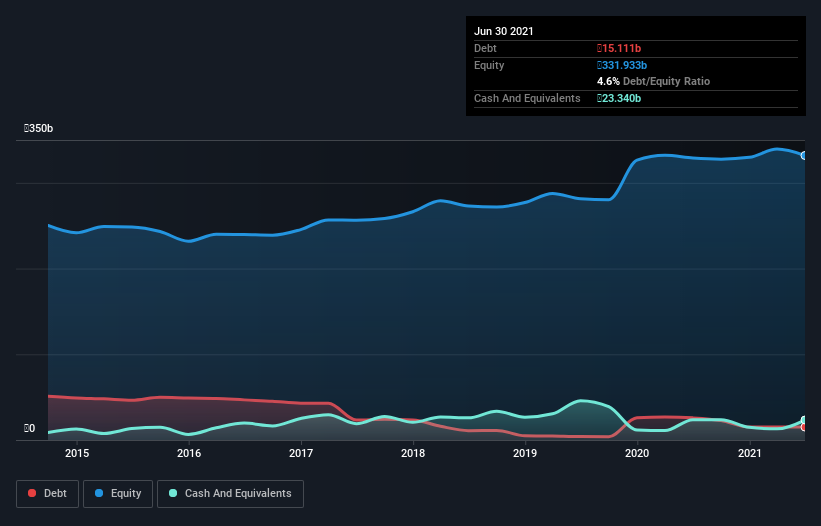Viewport: 821px width, 526px height.
Task: Click the 331.933b equity value in tooltip
Action: [x=622, y=65]
